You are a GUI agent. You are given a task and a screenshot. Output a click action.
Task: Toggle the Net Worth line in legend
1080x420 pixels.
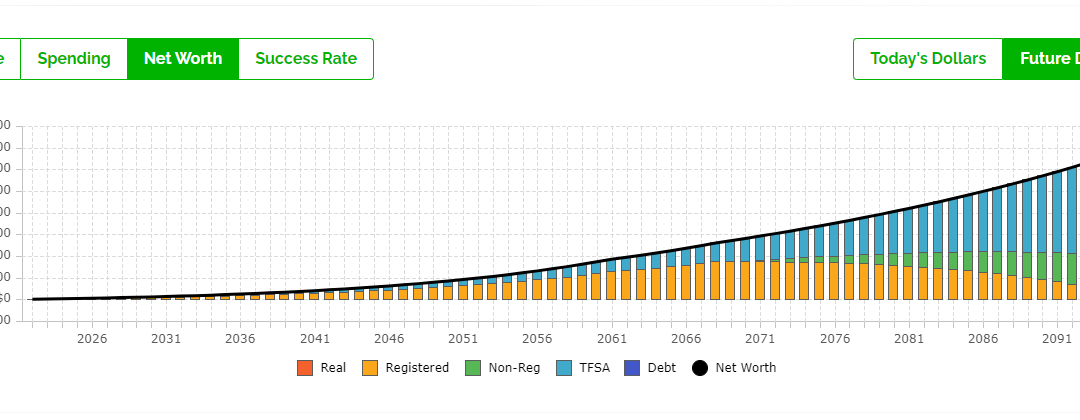pyautogui.click(x=734, y=368)
